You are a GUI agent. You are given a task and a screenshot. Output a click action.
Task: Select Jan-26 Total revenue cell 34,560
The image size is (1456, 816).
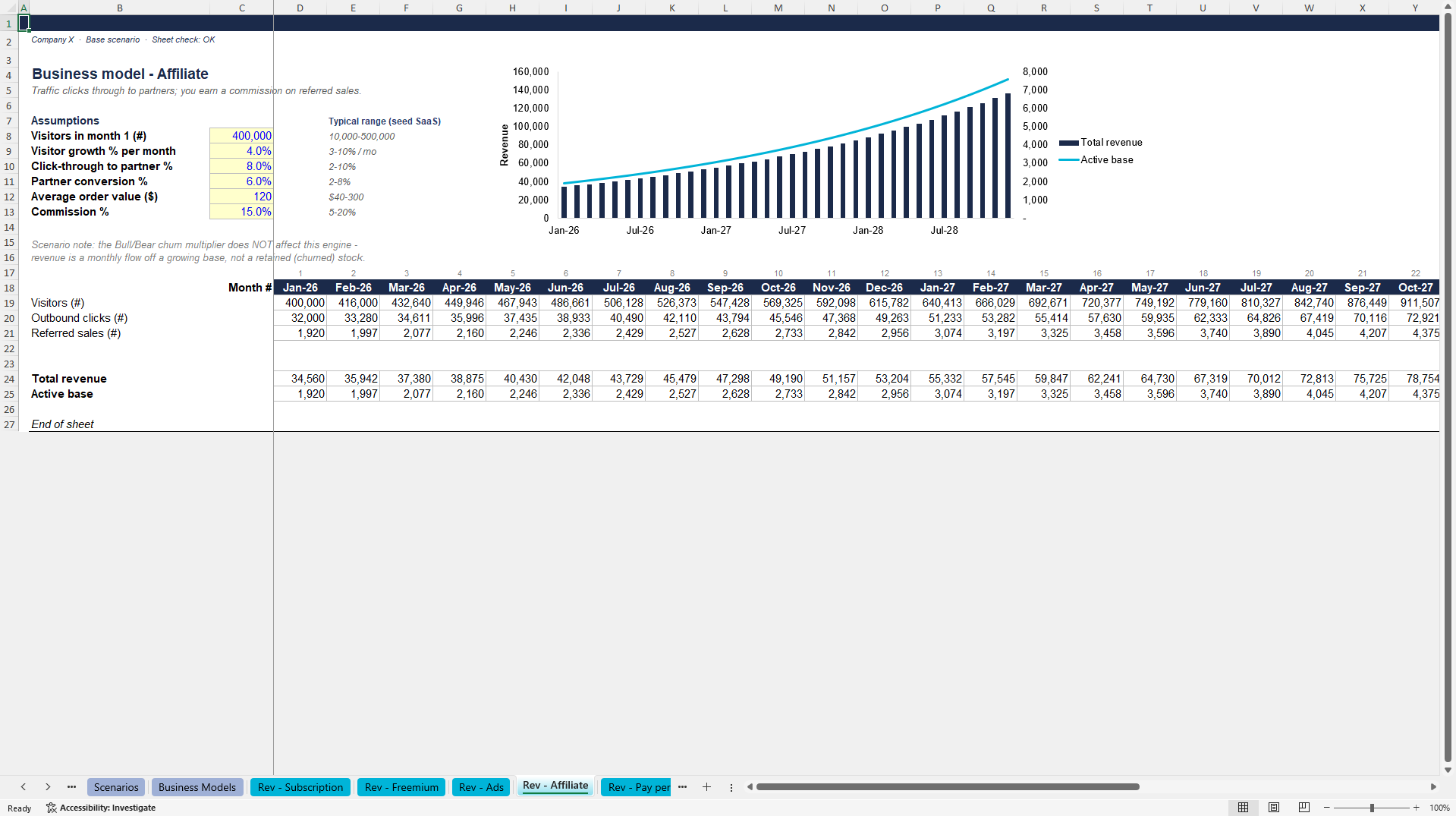coord(300,379)
